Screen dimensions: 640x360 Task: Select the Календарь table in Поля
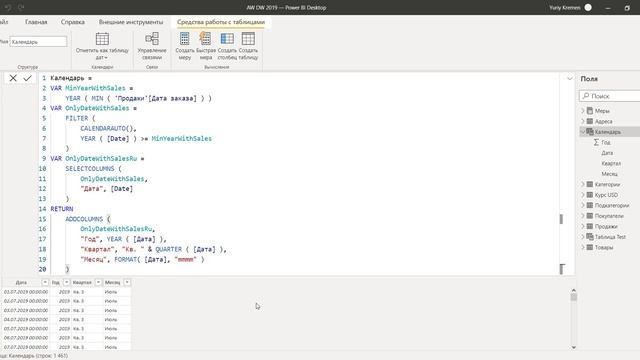coord(609,132)
